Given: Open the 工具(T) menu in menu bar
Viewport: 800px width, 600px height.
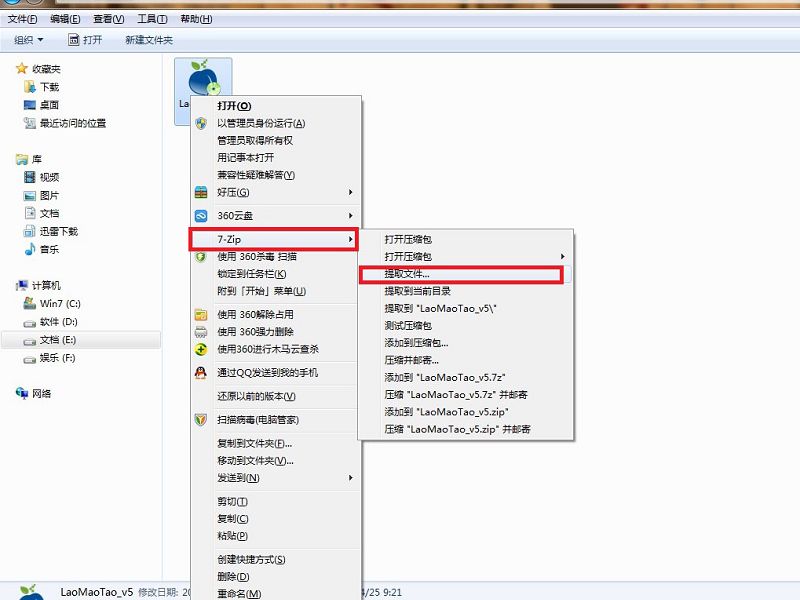Looking at the screenshot, I should 152,19.
